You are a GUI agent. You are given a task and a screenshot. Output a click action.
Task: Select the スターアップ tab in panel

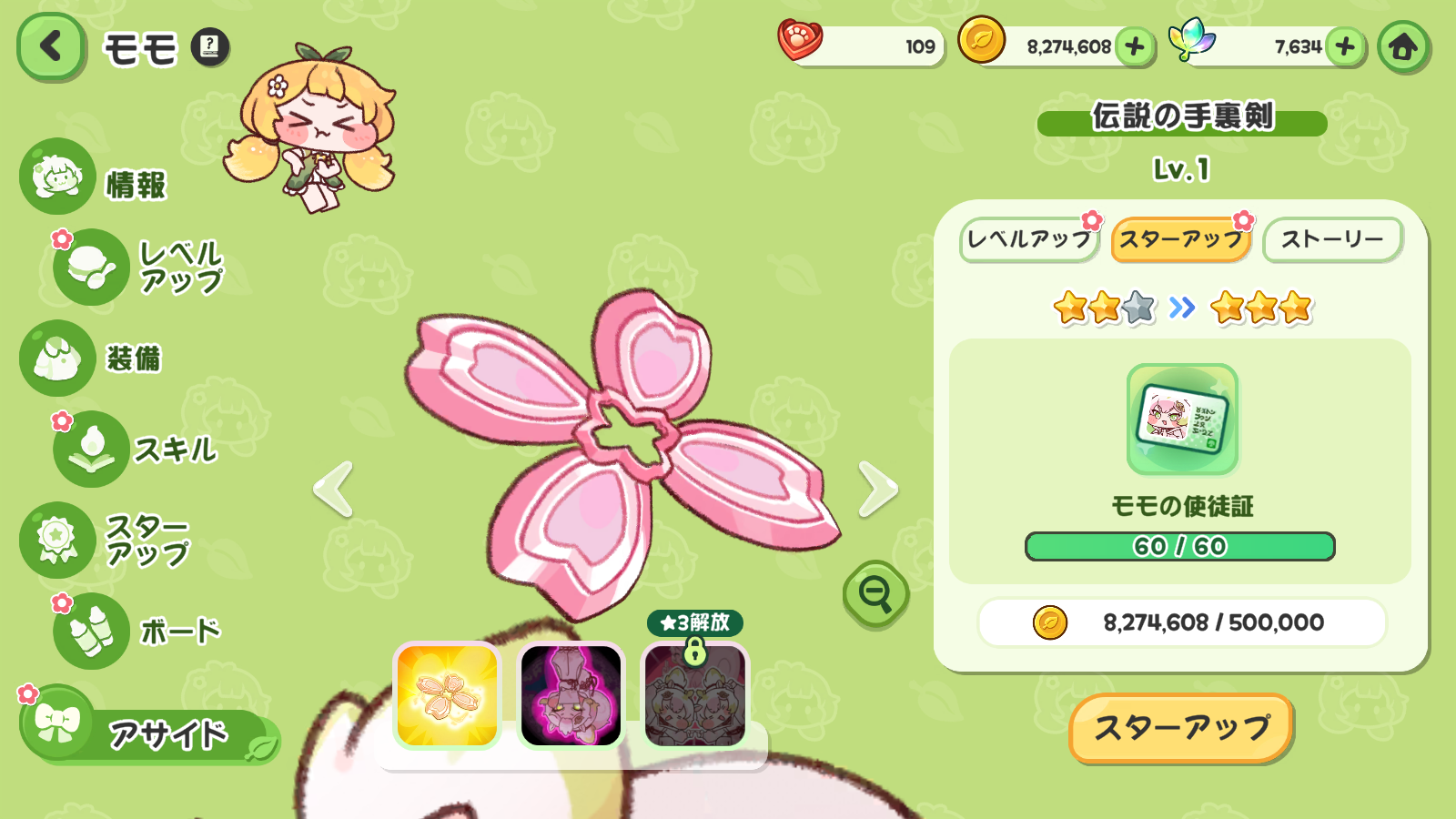1181,240
